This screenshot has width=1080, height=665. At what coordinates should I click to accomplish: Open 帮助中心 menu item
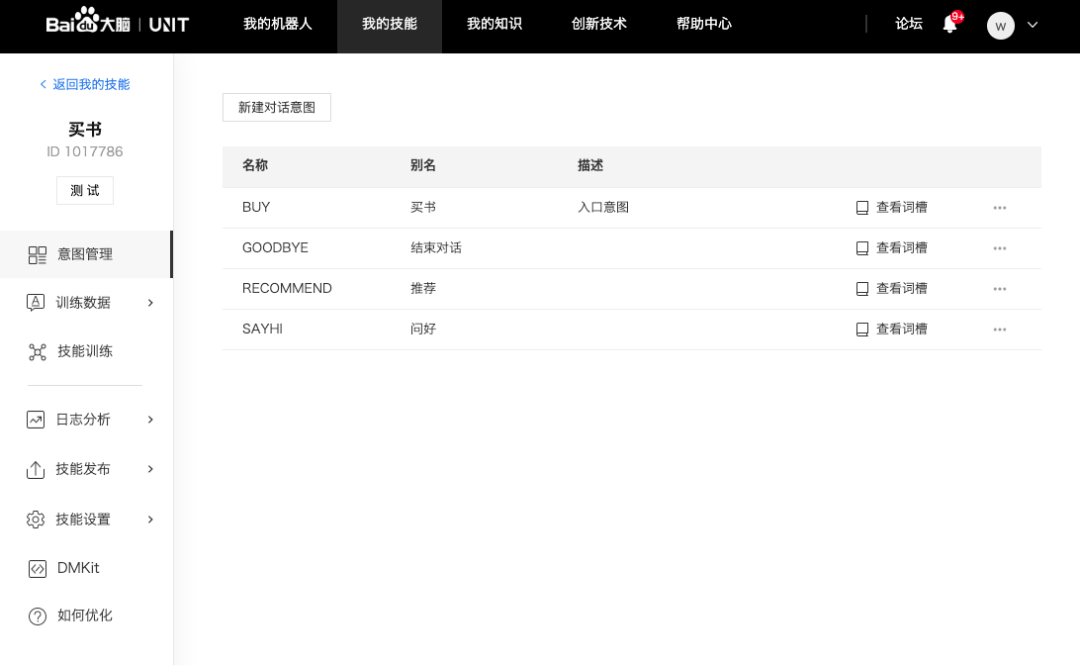[704, 24]
